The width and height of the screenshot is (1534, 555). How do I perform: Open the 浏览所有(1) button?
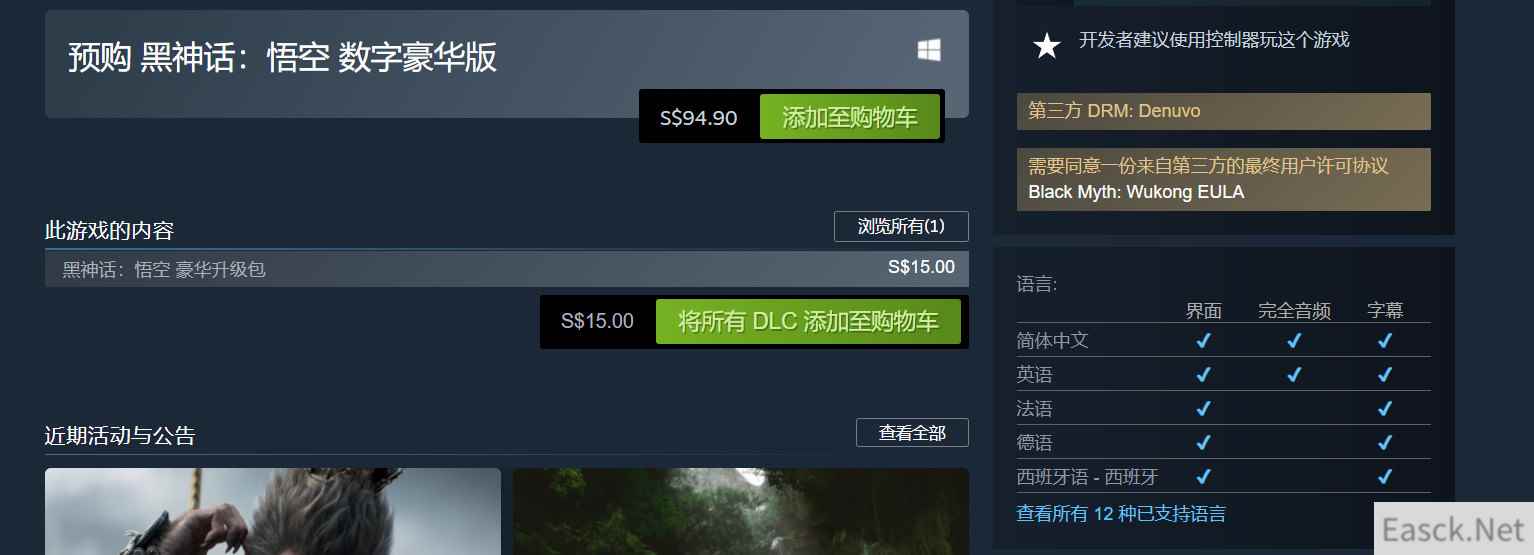[901, 227]
